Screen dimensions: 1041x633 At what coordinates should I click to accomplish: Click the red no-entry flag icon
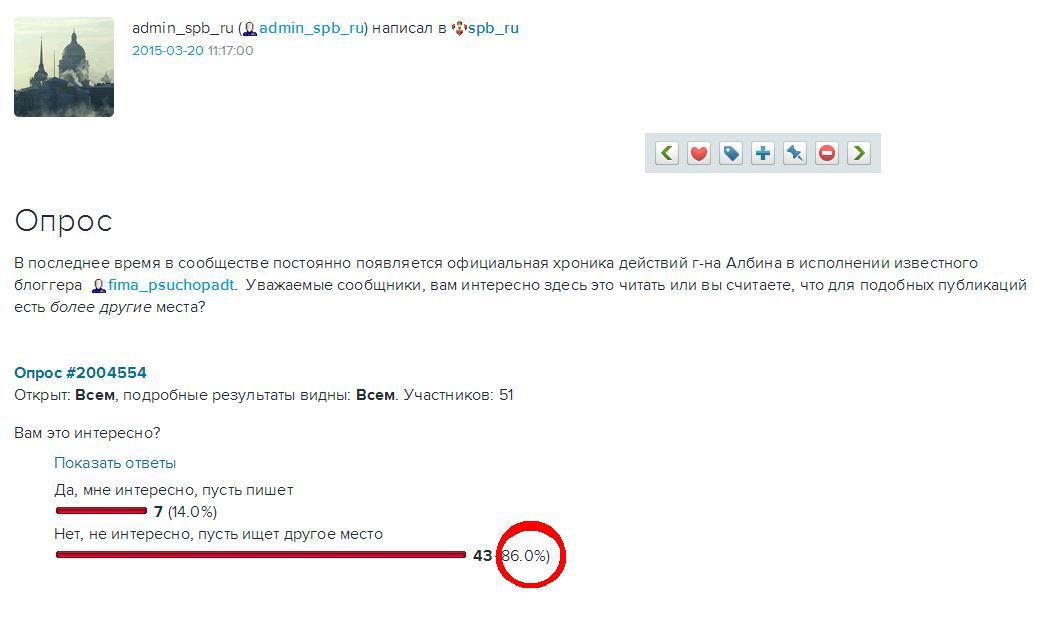point(827,153)
